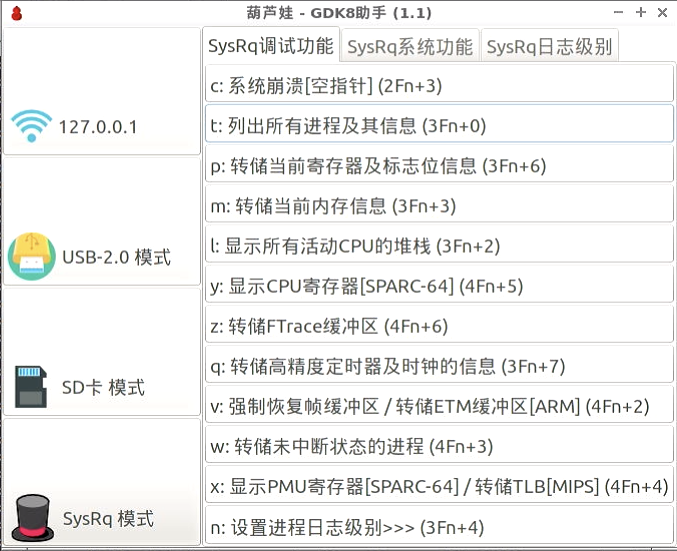Maximize the window with plus button

[641, 12]
